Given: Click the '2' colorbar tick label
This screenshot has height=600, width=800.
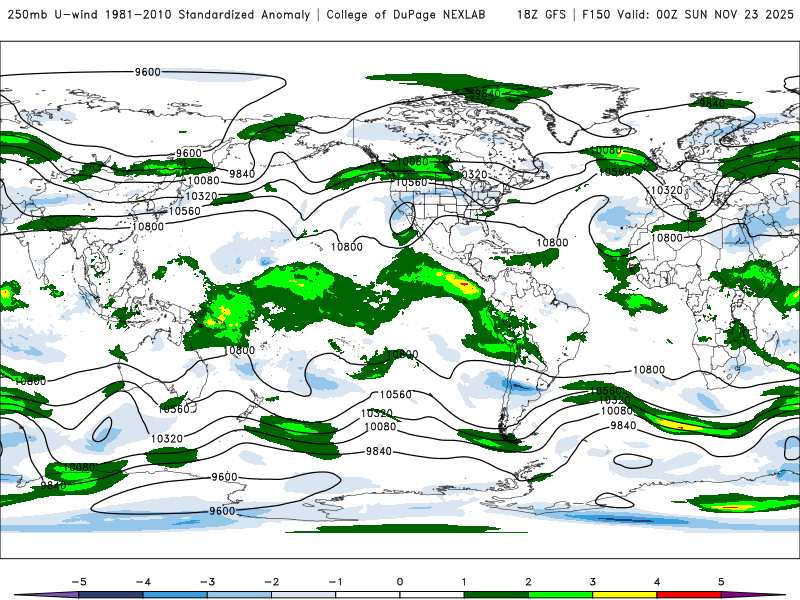Looking at the screenshot, I should pos(528,582).
